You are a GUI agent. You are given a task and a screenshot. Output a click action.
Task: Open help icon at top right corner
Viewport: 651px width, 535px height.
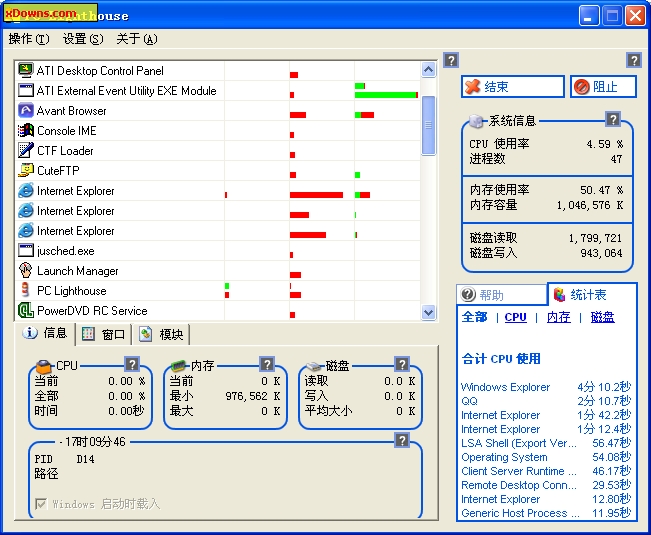pos(634,60)
